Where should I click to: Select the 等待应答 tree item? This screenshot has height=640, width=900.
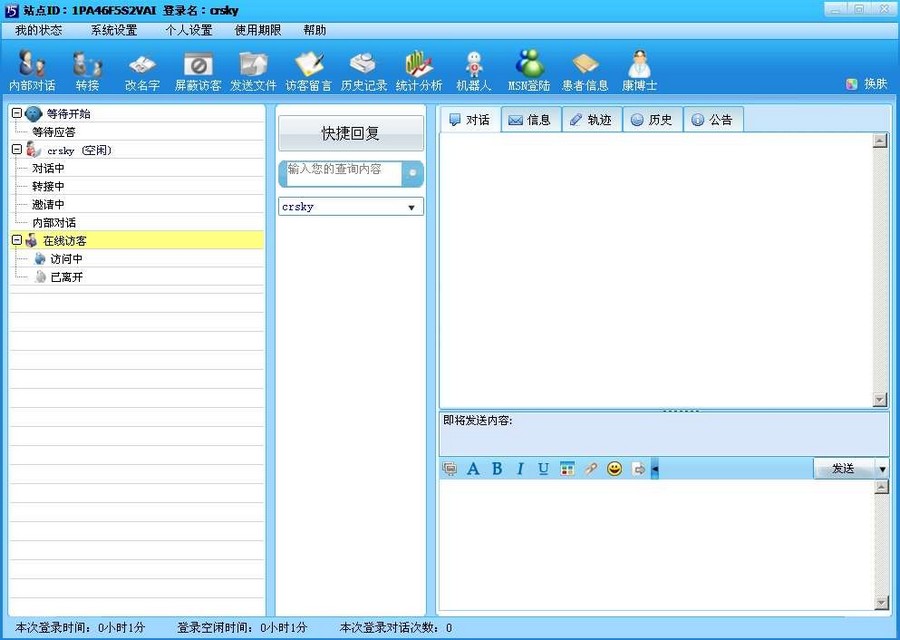[53, 132]
